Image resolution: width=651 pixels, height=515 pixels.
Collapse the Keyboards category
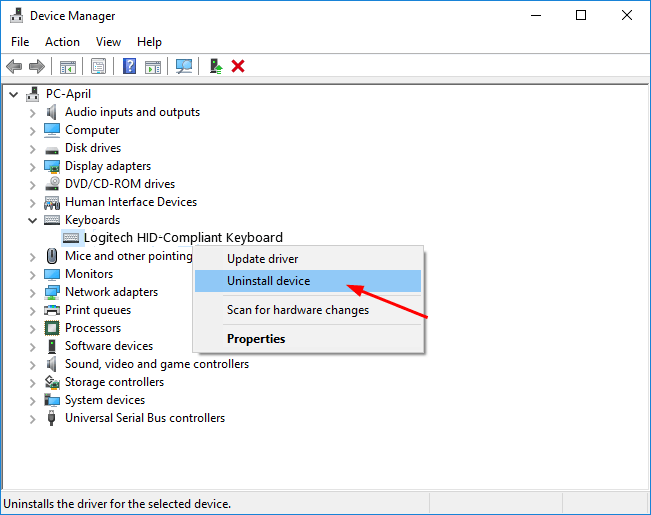pos(33,220)
